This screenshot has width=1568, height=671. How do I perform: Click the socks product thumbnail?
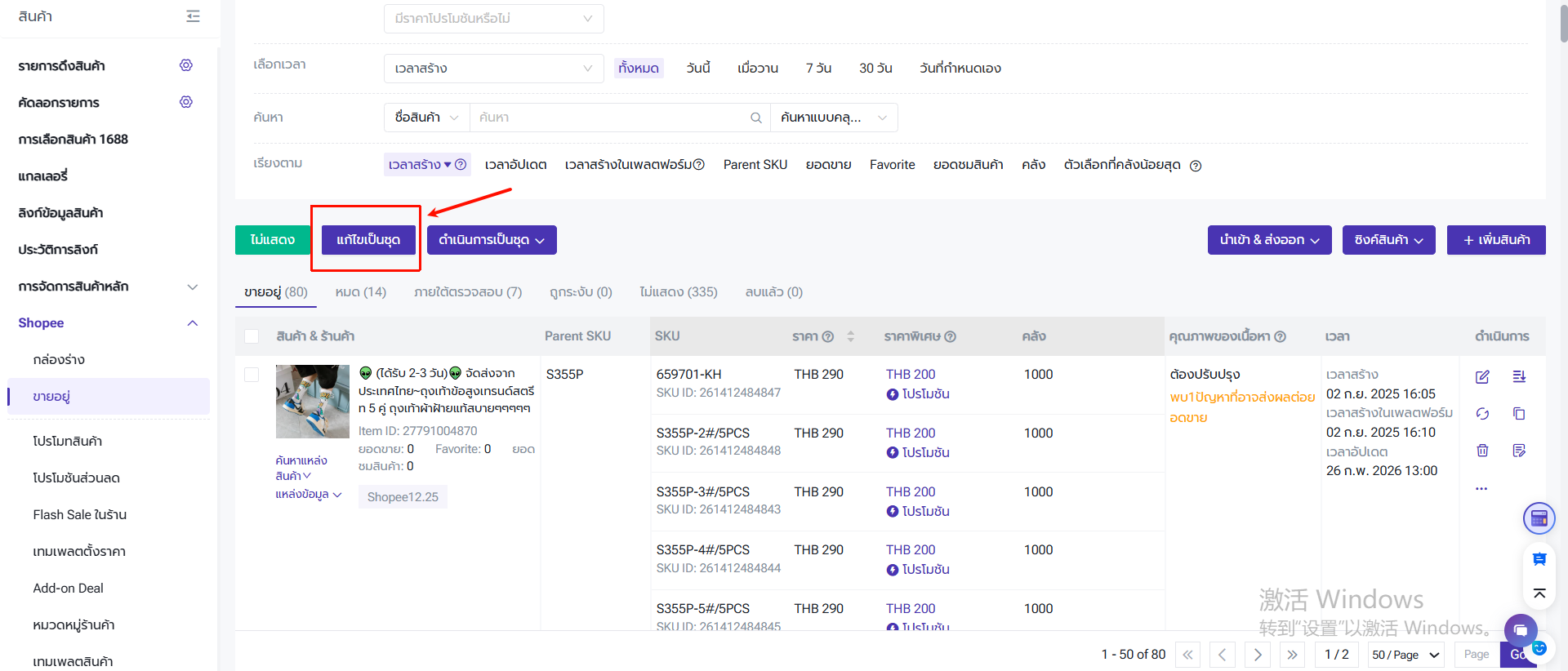[x=312, y=402]
